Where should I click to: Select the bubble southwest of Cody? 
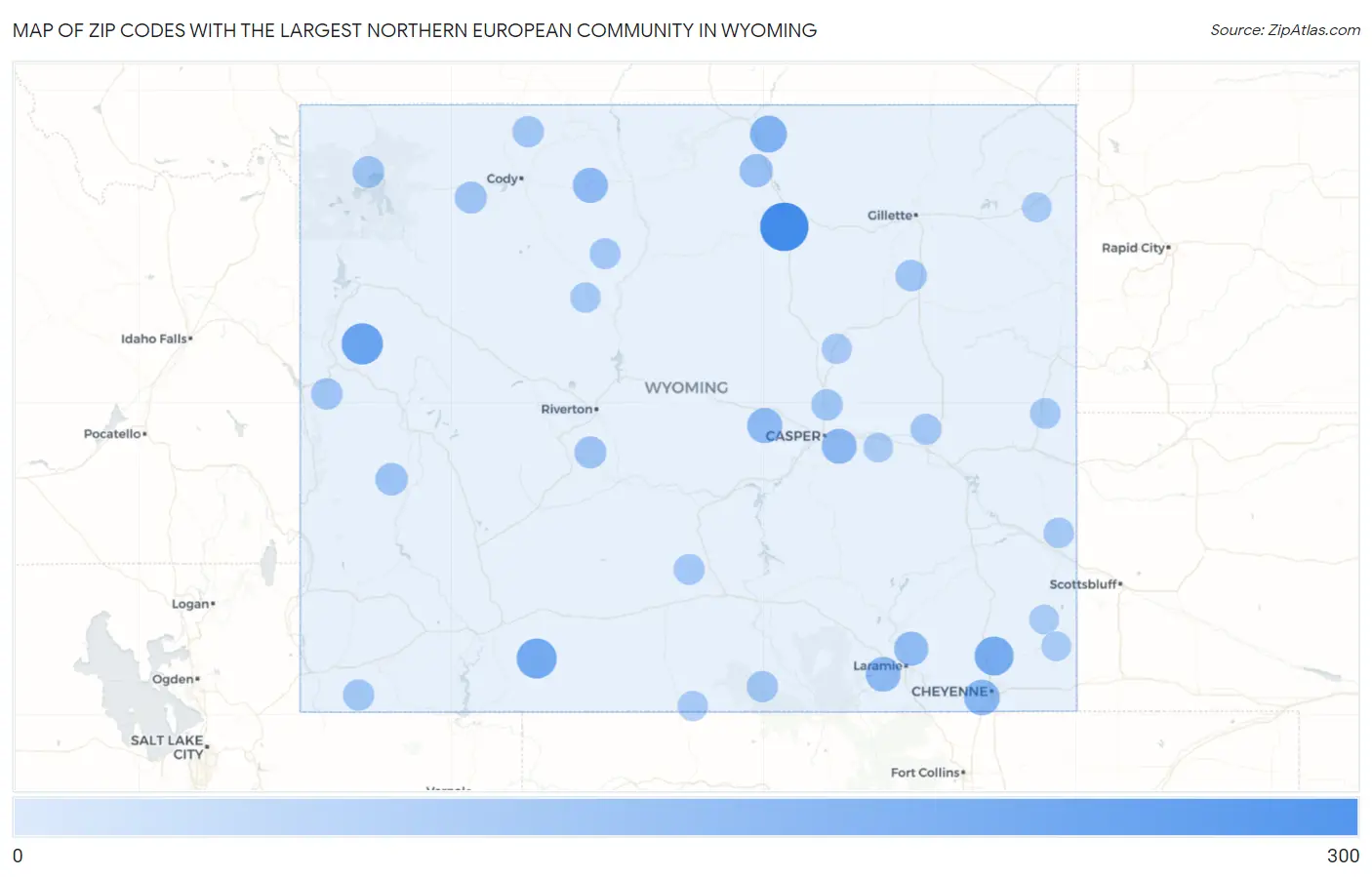pyautogui.click(x=470, y=197)
